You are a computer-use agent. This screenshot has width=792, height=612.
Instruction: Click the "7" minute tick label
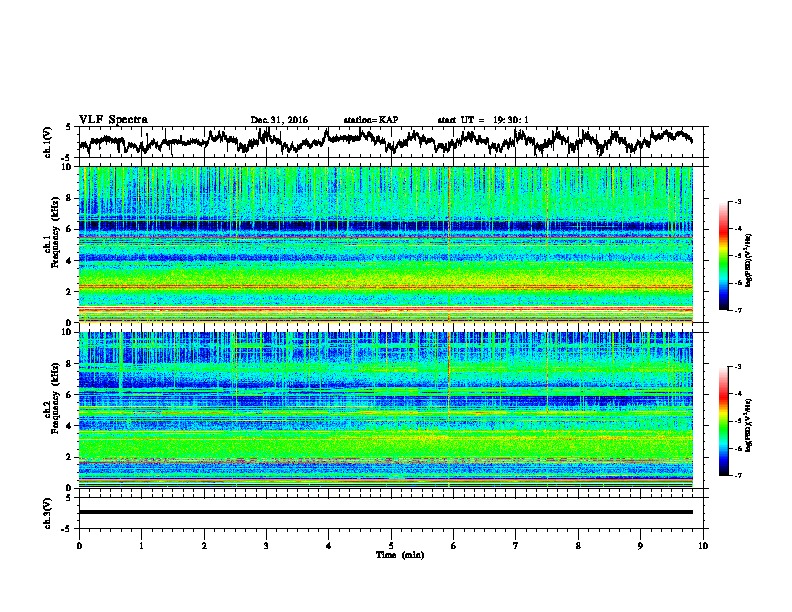(x=516, y=546)
